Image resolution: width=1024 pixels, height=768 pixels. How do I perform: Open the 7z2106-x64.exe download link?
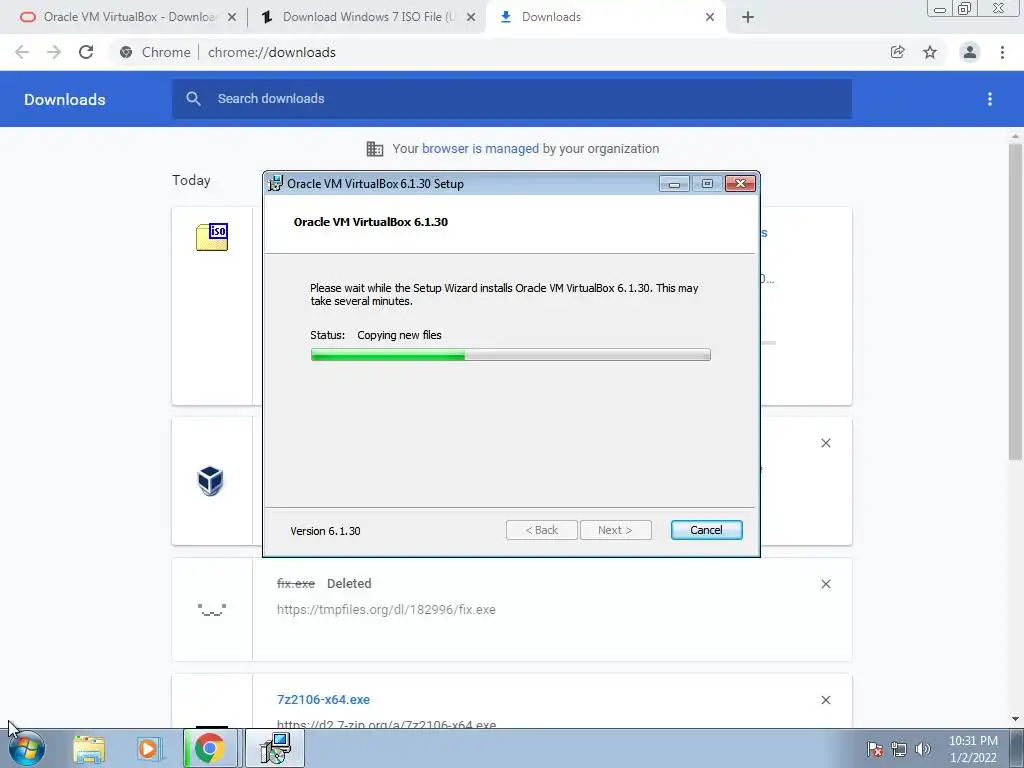coord(323,699)
